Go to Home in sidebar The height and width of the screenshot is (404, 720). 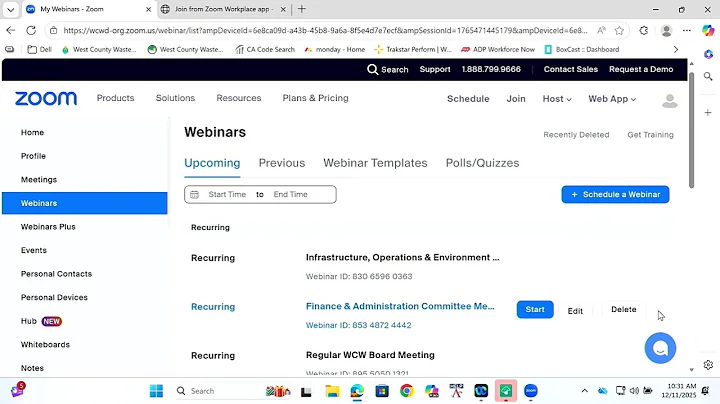click(32, 133)
